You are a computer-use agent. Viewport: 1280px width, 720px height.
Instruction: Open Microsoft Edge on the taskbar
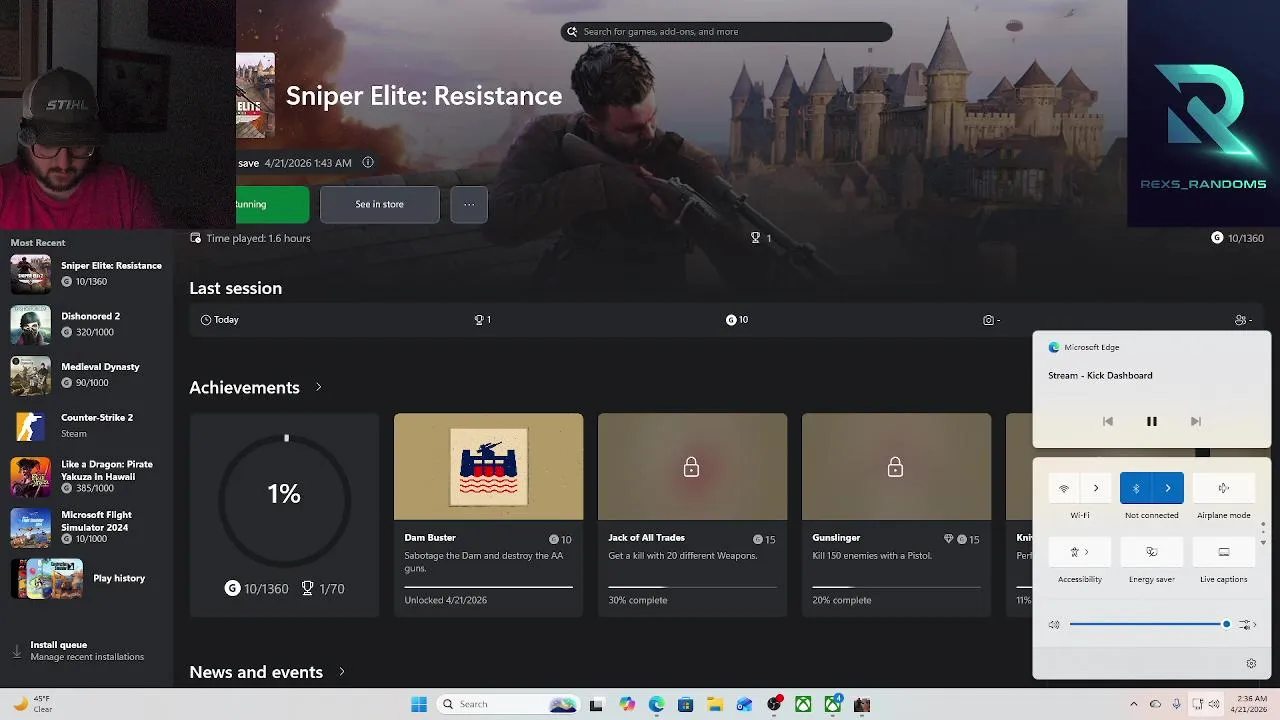pyautogui.click(x=656, y=704)
